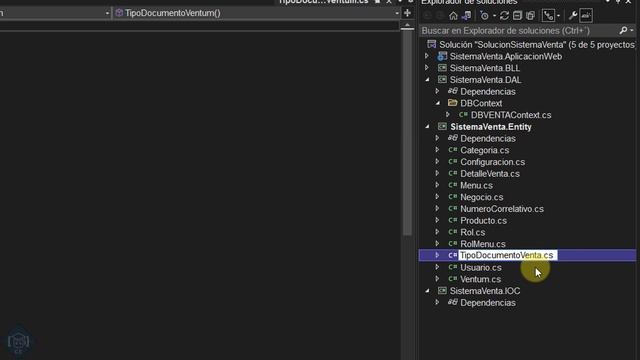Toggle the Show All Files icon

point(530,16)
